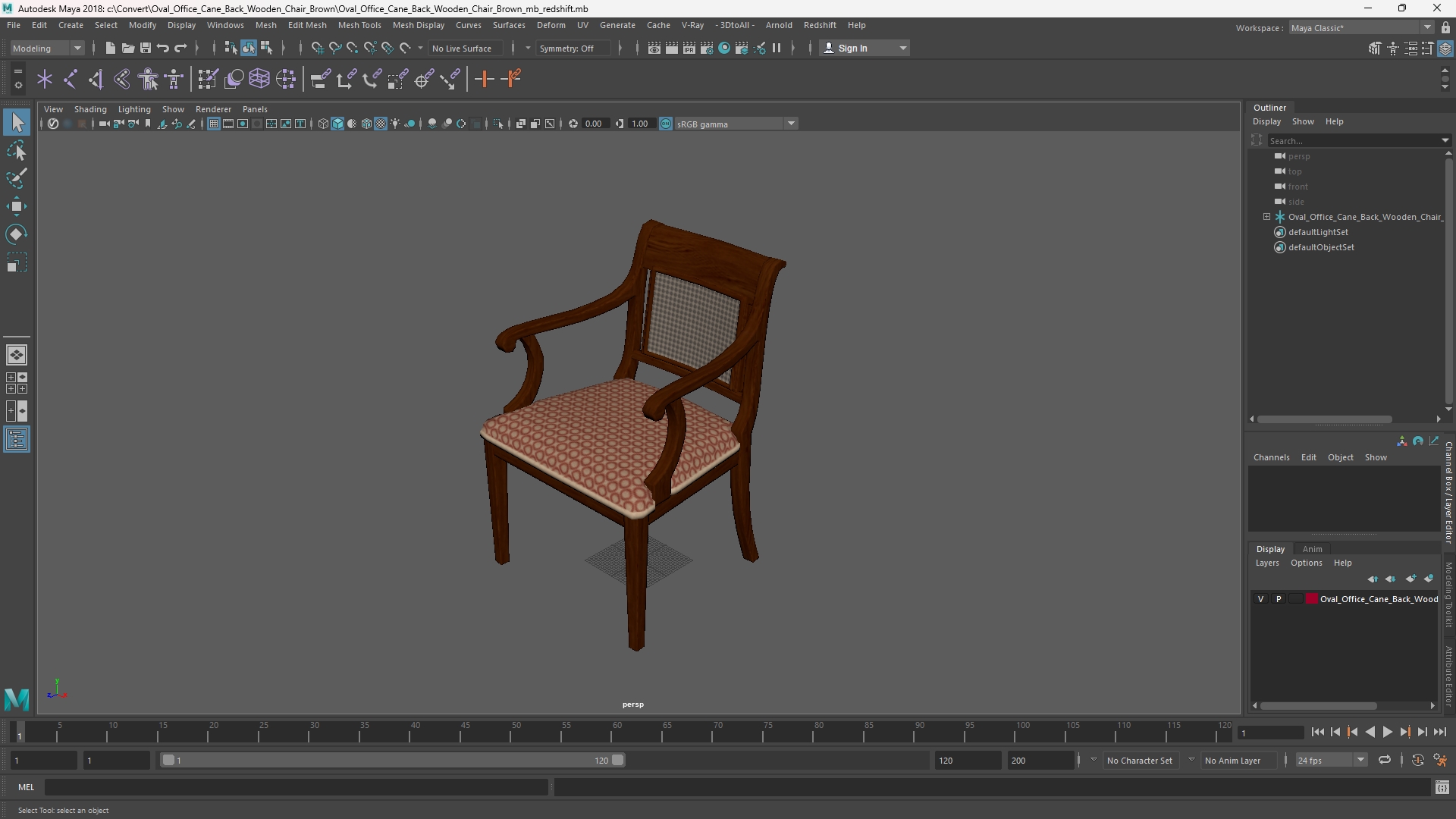
Task: Switch to single perspective view layout
Action: [x=17, y=355]
